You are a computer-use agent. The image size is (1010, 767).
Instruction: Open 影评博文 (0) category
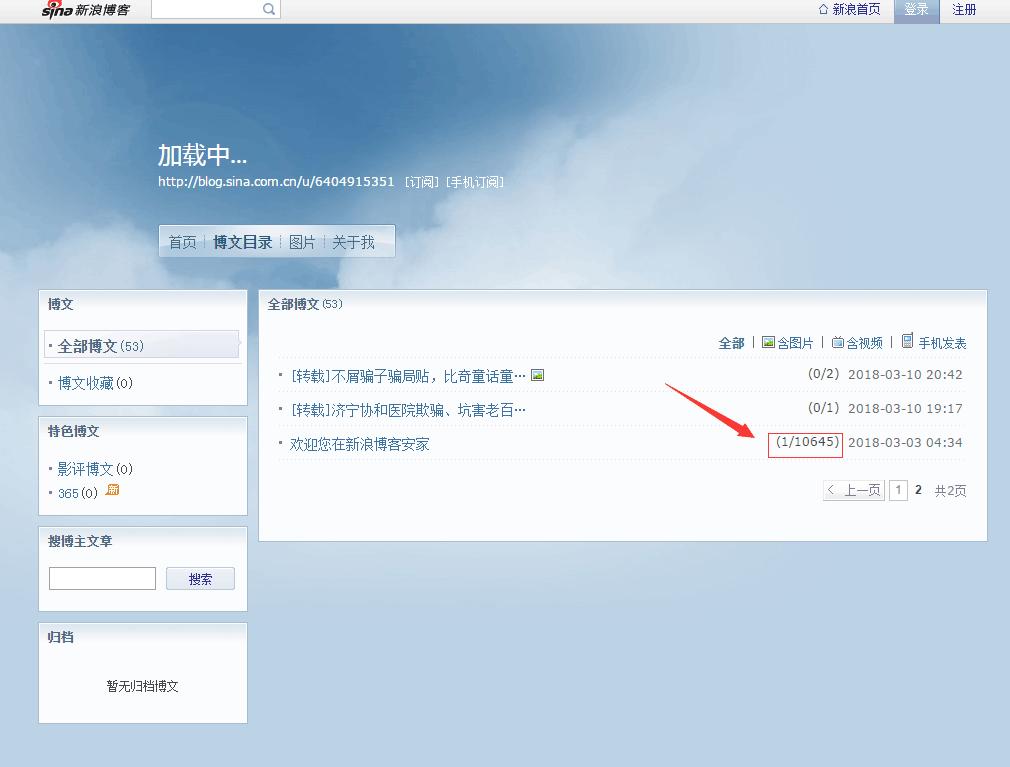pos(95,469)
